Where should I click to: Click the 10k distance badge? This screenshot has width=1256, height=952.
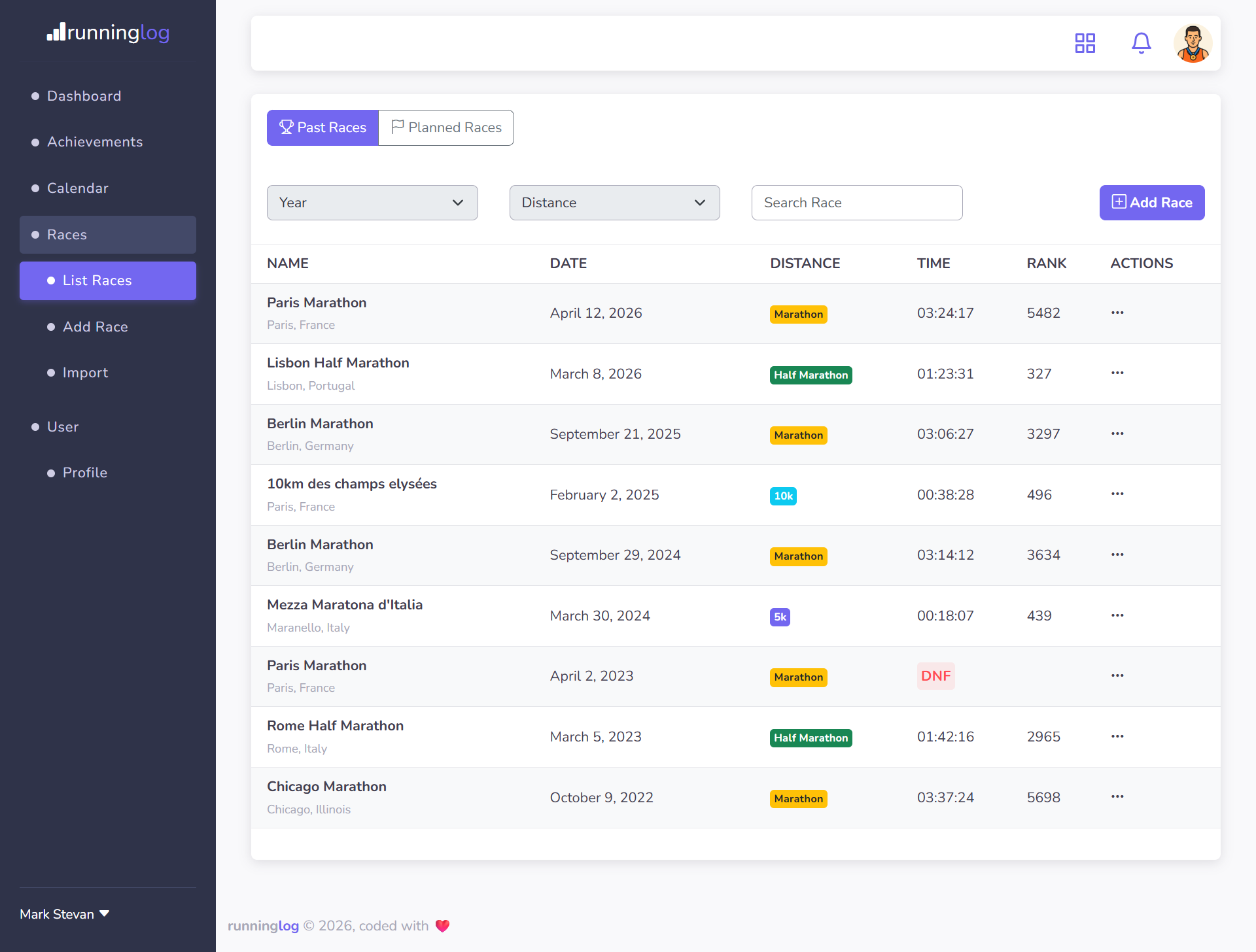[x=783, y=496]
